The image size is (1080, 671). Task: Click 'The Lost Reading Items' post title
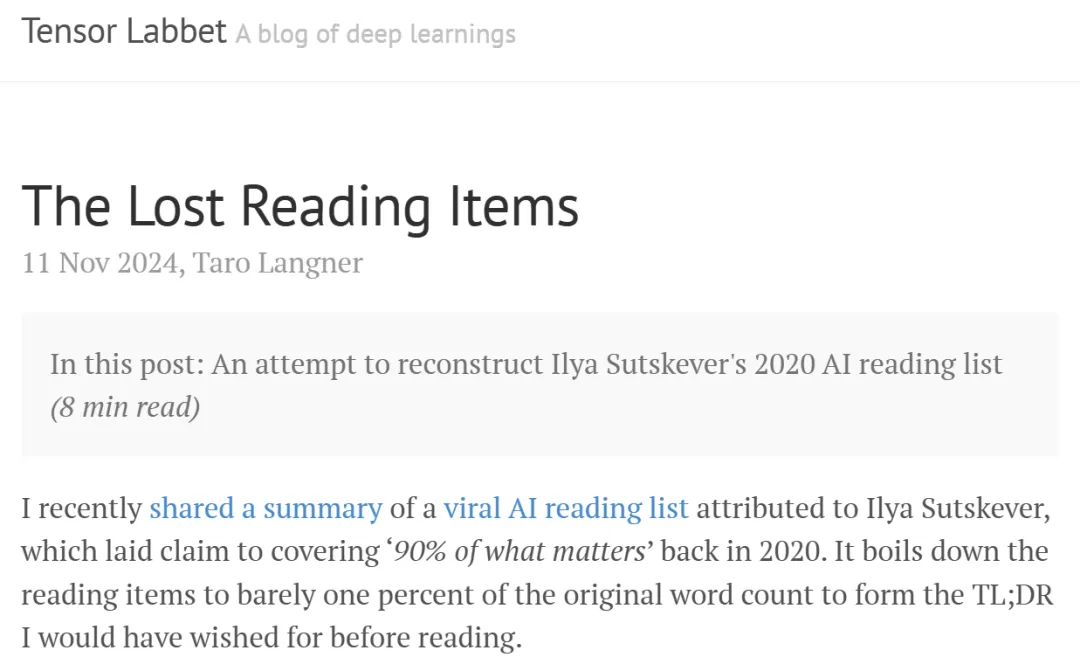tap(300, 206)
